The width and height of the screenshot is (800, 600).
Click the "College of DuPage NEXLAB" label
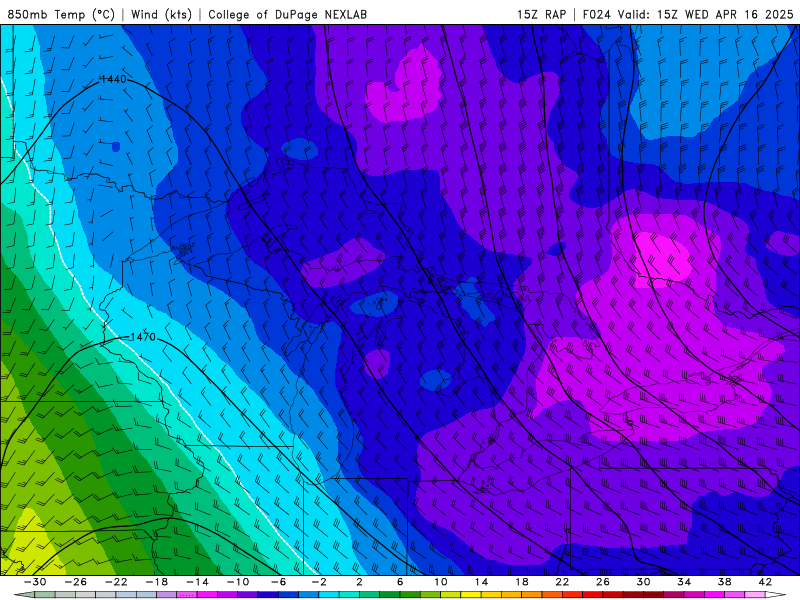[x=287, y=14]
